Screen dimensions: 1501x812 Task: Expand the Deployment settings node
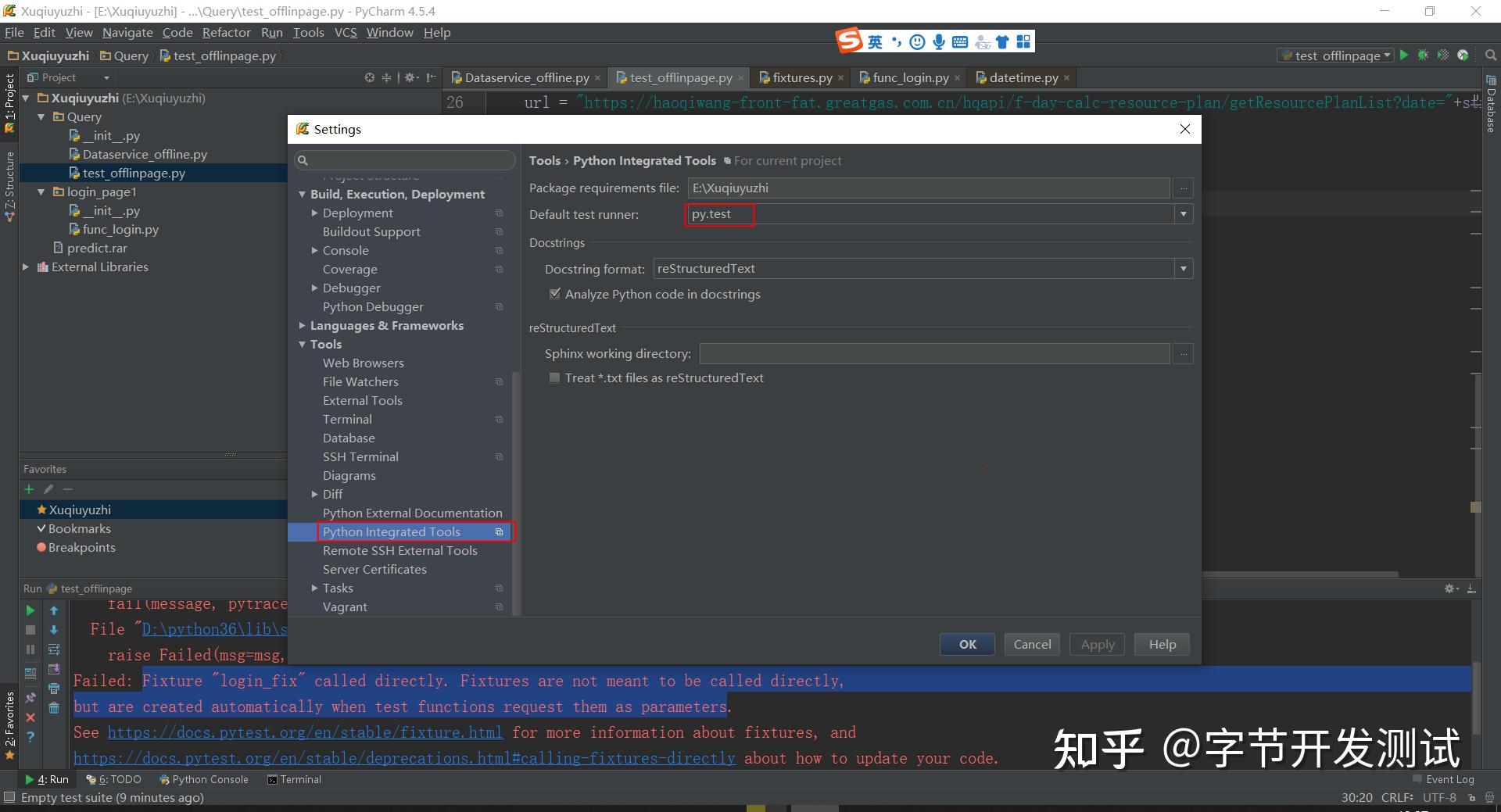tap(316, 212)
